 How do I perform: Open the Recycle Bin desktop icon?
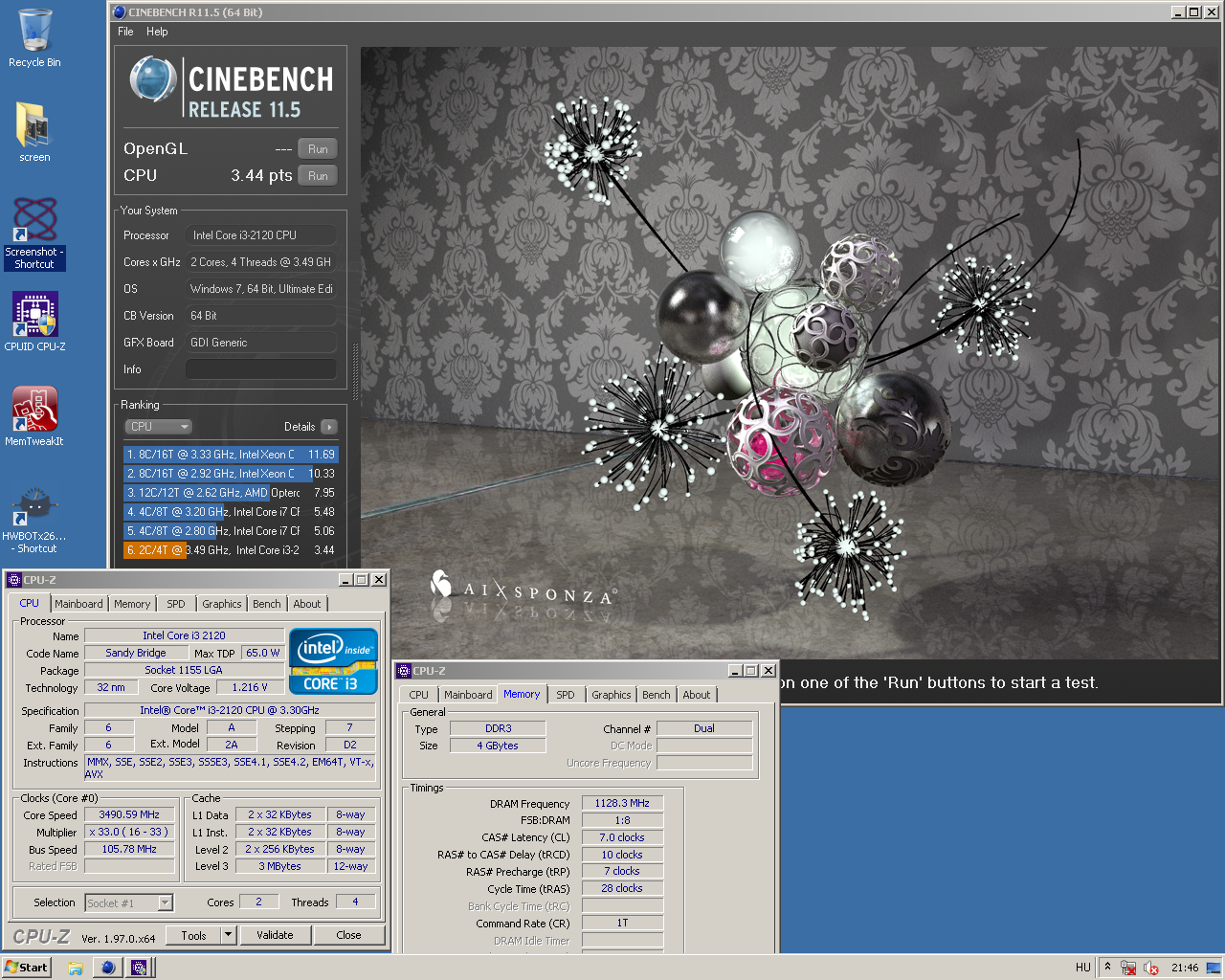point(34,38)
